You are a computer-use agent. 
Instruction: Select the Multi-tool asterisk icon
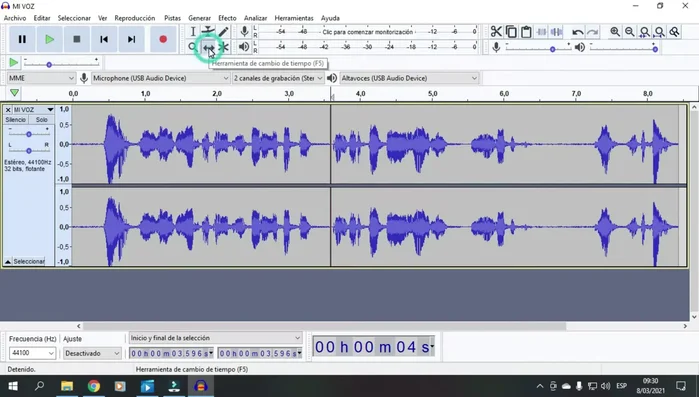223,47
